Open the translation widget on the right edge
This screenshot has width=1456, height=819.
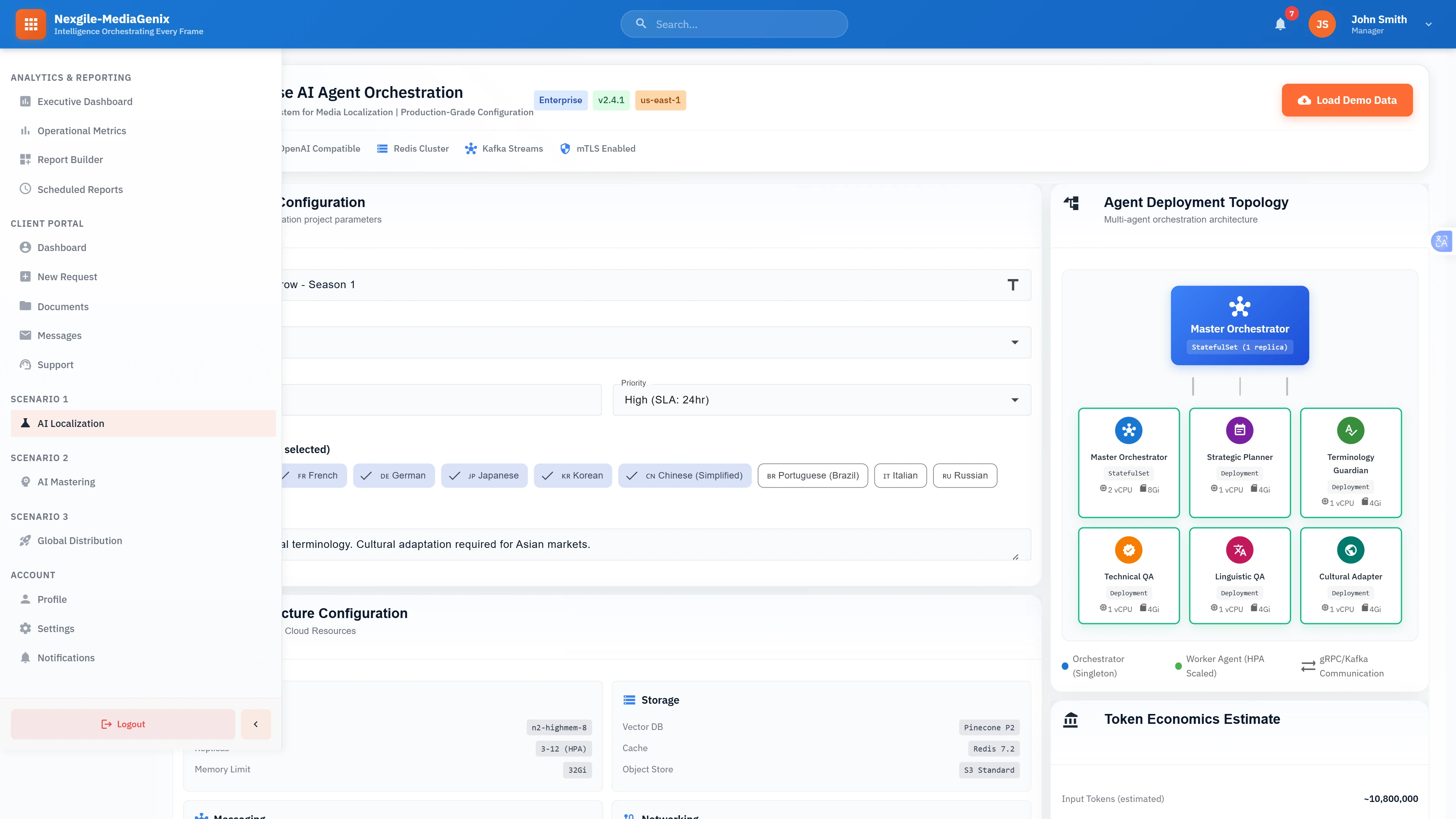[1441, 241]
